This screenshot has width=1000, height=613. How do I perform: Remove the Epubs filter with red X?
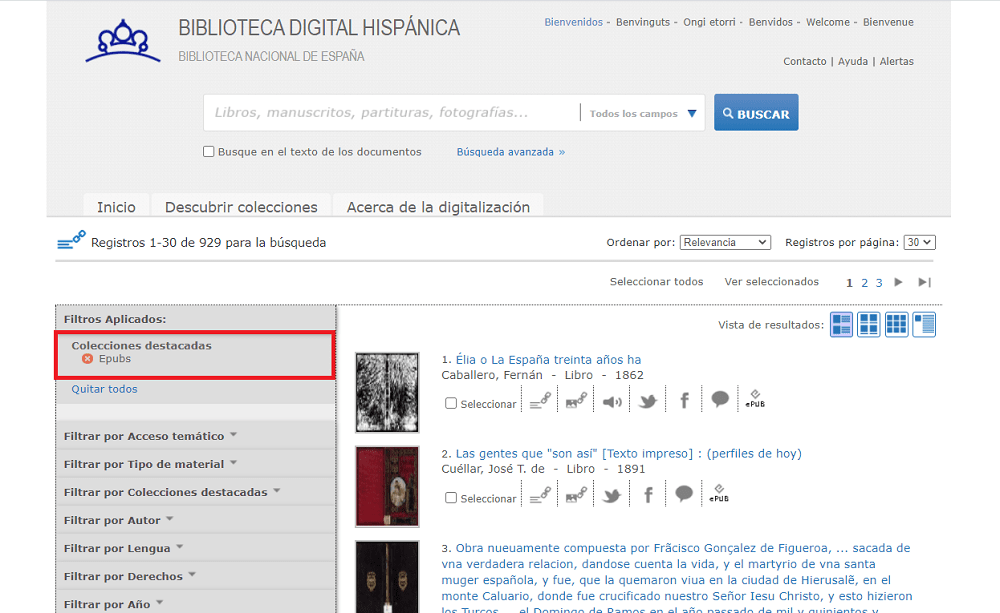(87, 359)
